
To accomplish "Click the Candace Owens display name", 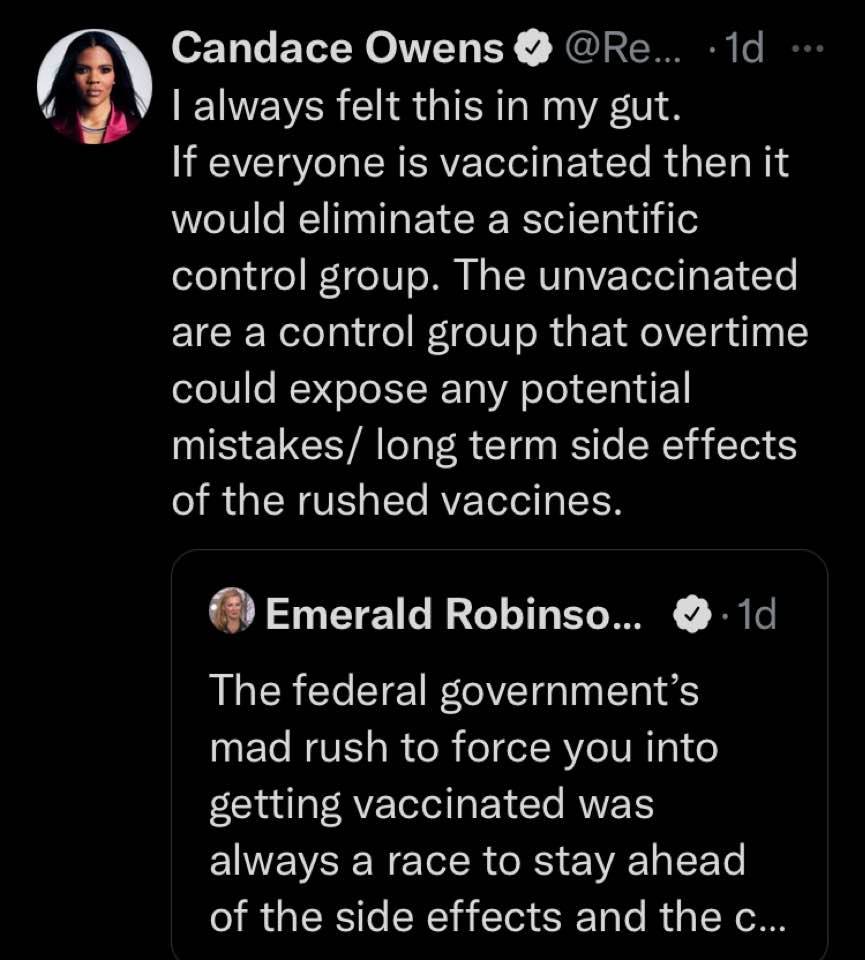I will point(337,49).
